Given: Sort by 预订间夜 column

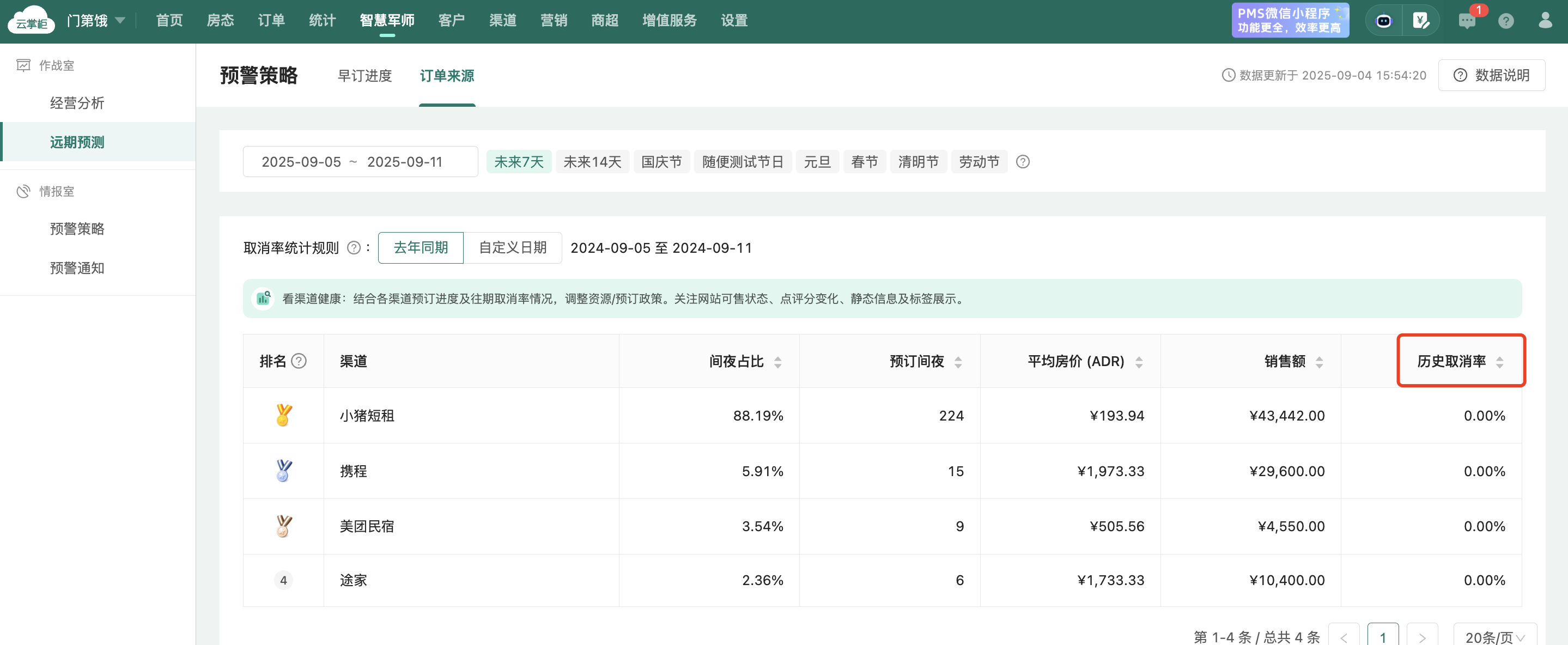Looking at the screenshot, I should point(957,362).
